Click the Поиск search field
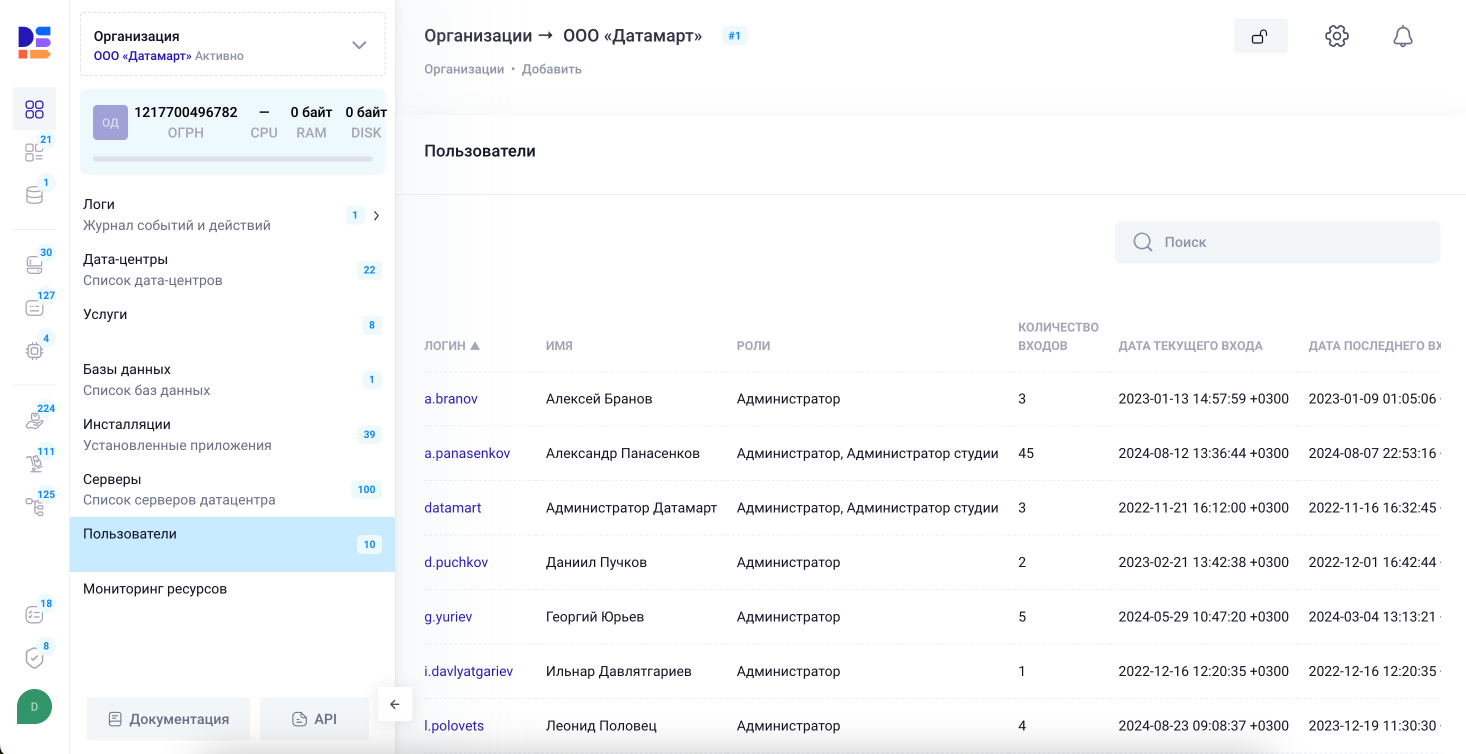This screenshot has width=1466, height=754. point(1277,242)
